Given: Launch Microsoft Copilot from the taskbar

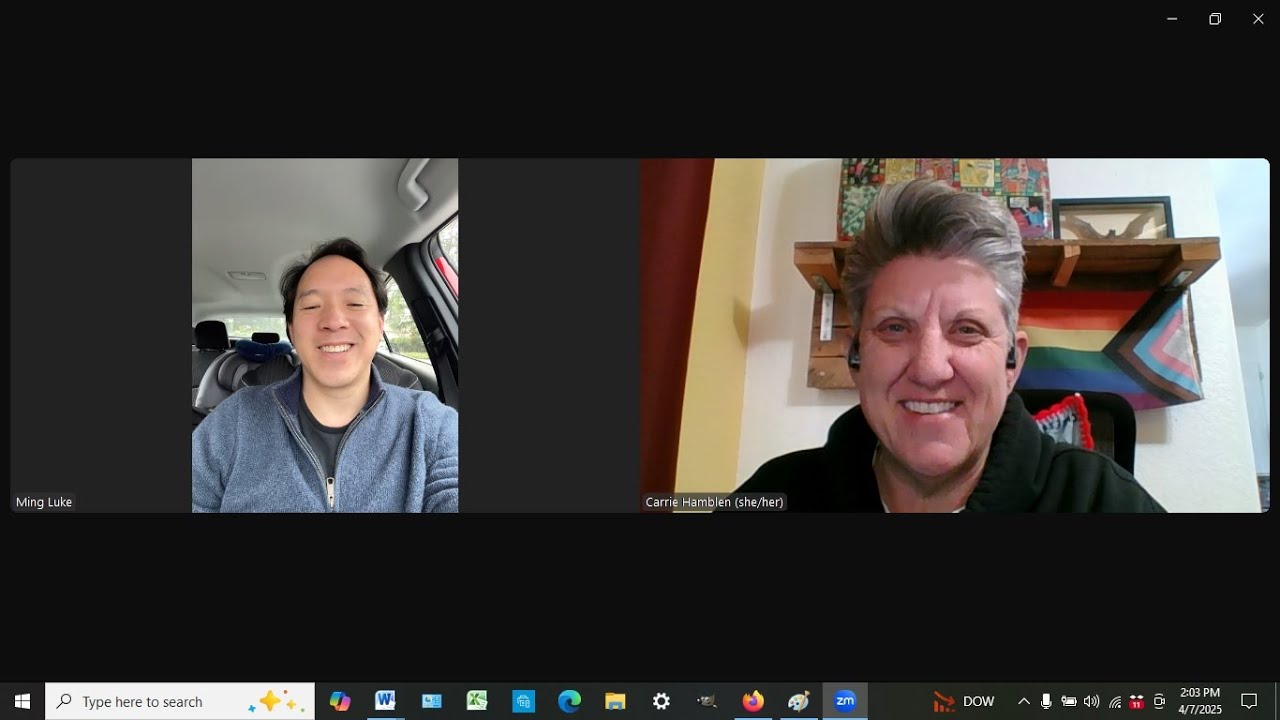Looking at the screenshot, I should coord(340,701).
